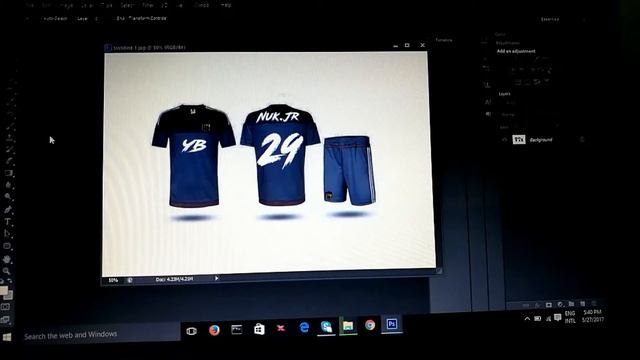
Task: Open Windows Store from taskbar
Action: 259,329
